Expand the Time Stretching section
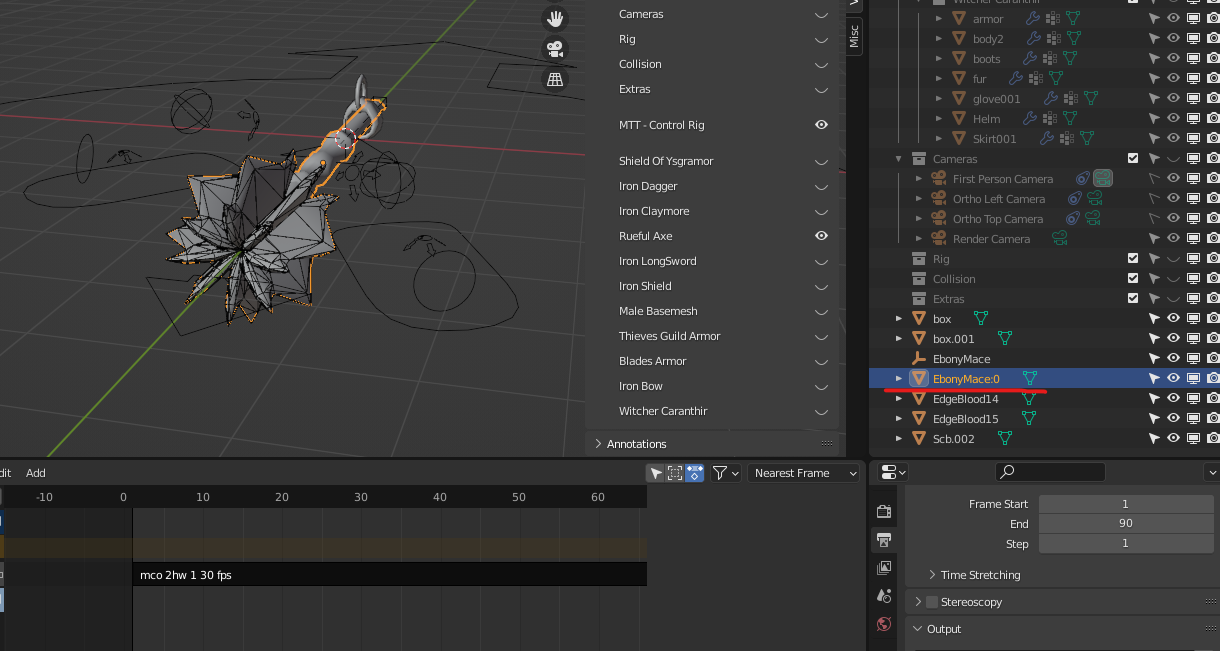1220x651 pixels. 932,575
